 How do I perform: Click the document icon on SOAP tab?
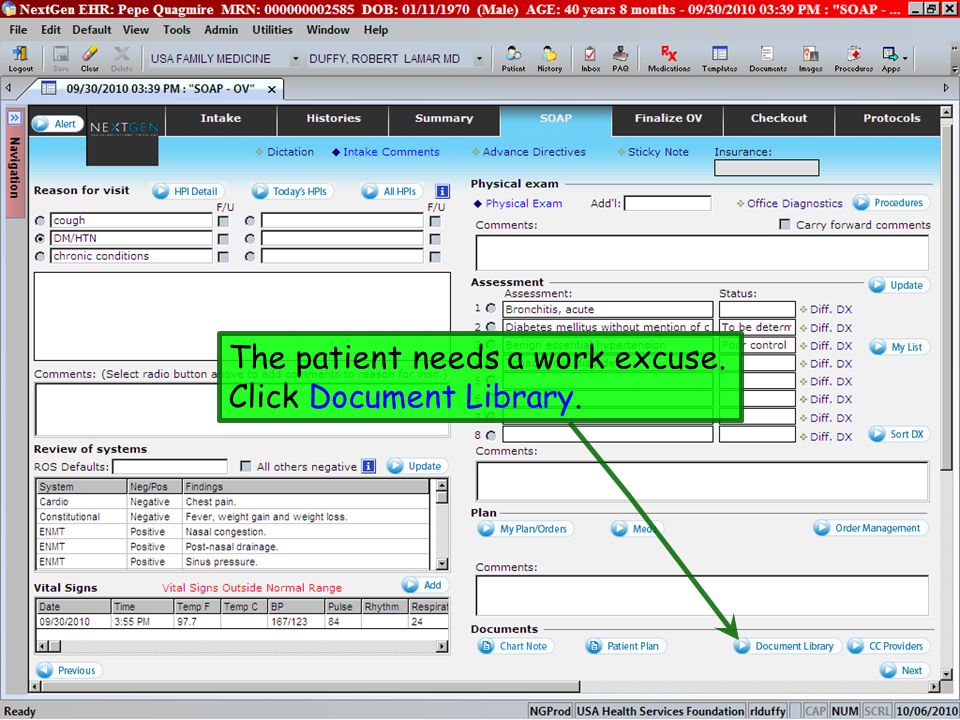48,89
